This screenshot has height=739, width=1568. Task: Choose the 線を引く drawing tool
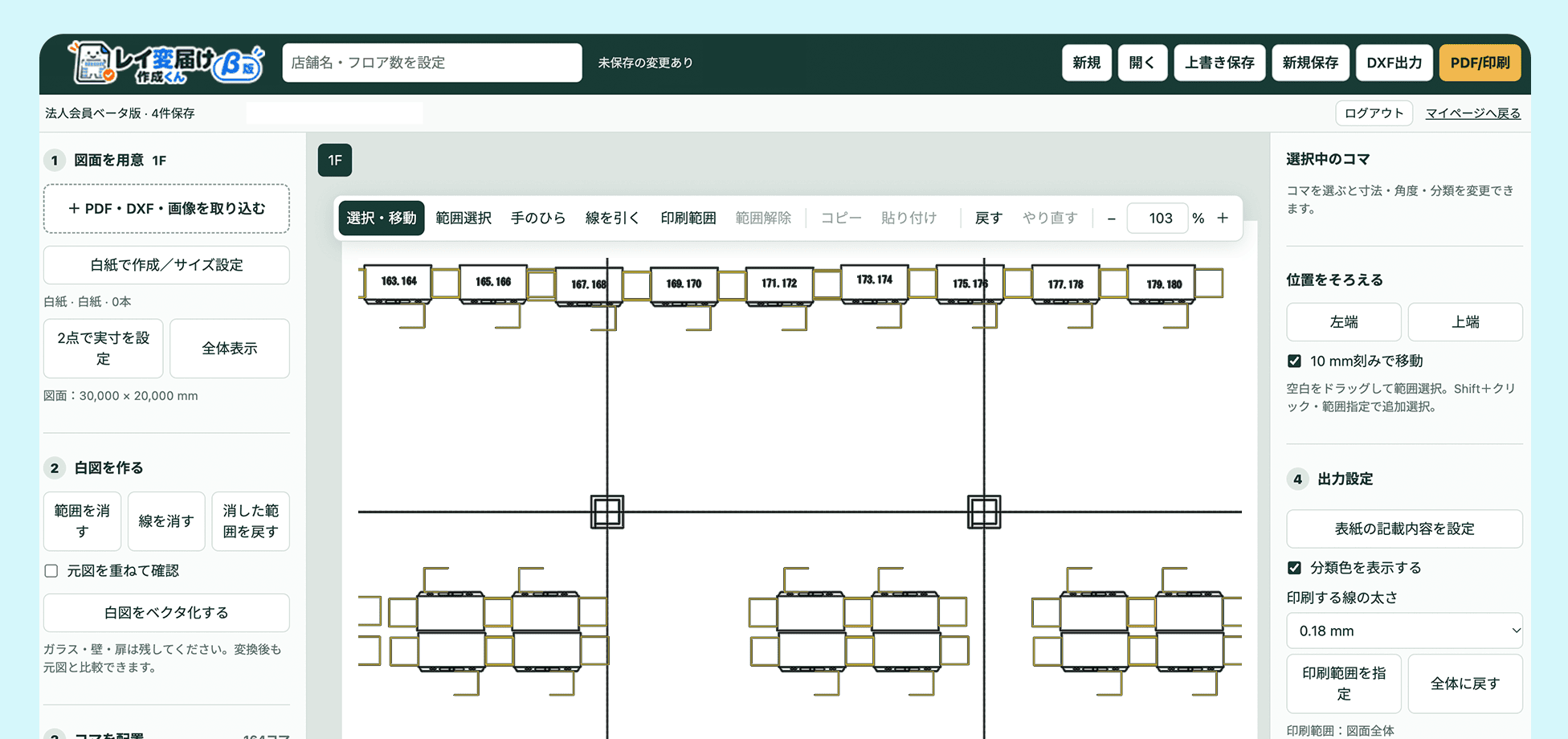click(x=613, y=218)
